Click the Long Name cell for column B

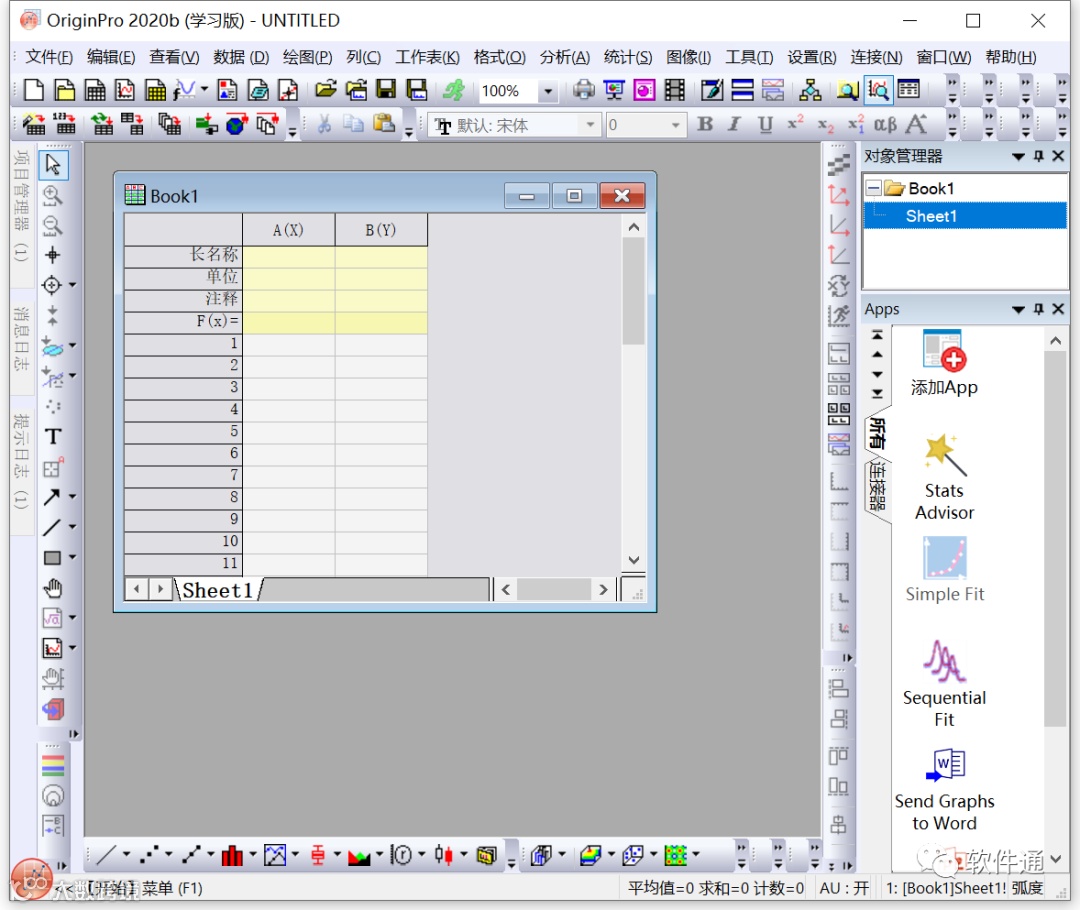tap(381, 256)
